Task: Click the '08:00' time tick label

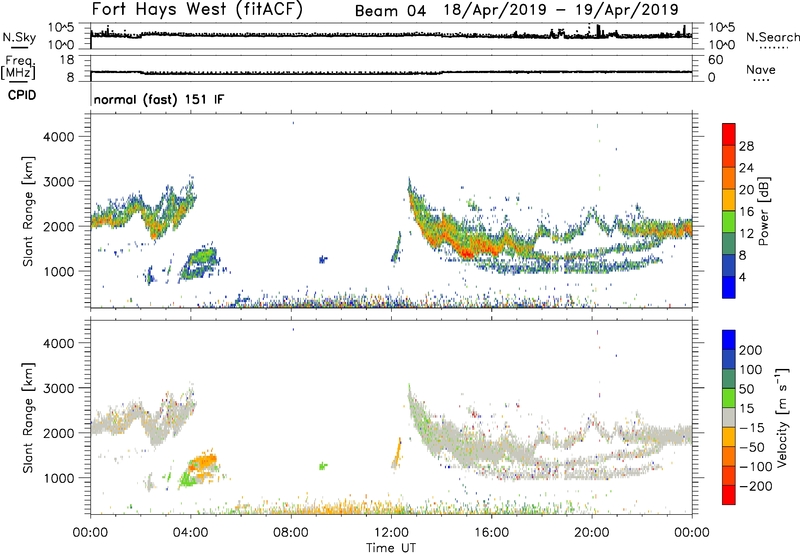Action: point(291,533)
